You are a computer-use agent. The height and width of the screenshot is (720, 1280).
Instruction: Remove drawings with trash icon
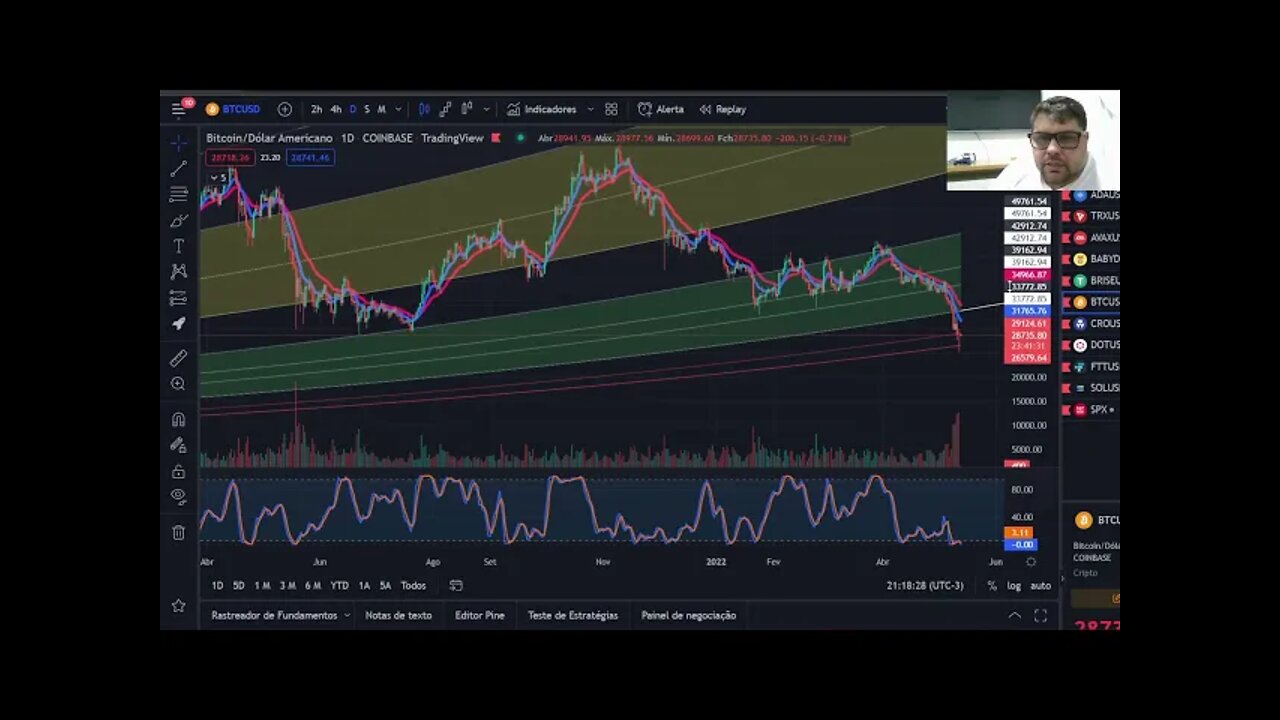click(x=178, y=533)
